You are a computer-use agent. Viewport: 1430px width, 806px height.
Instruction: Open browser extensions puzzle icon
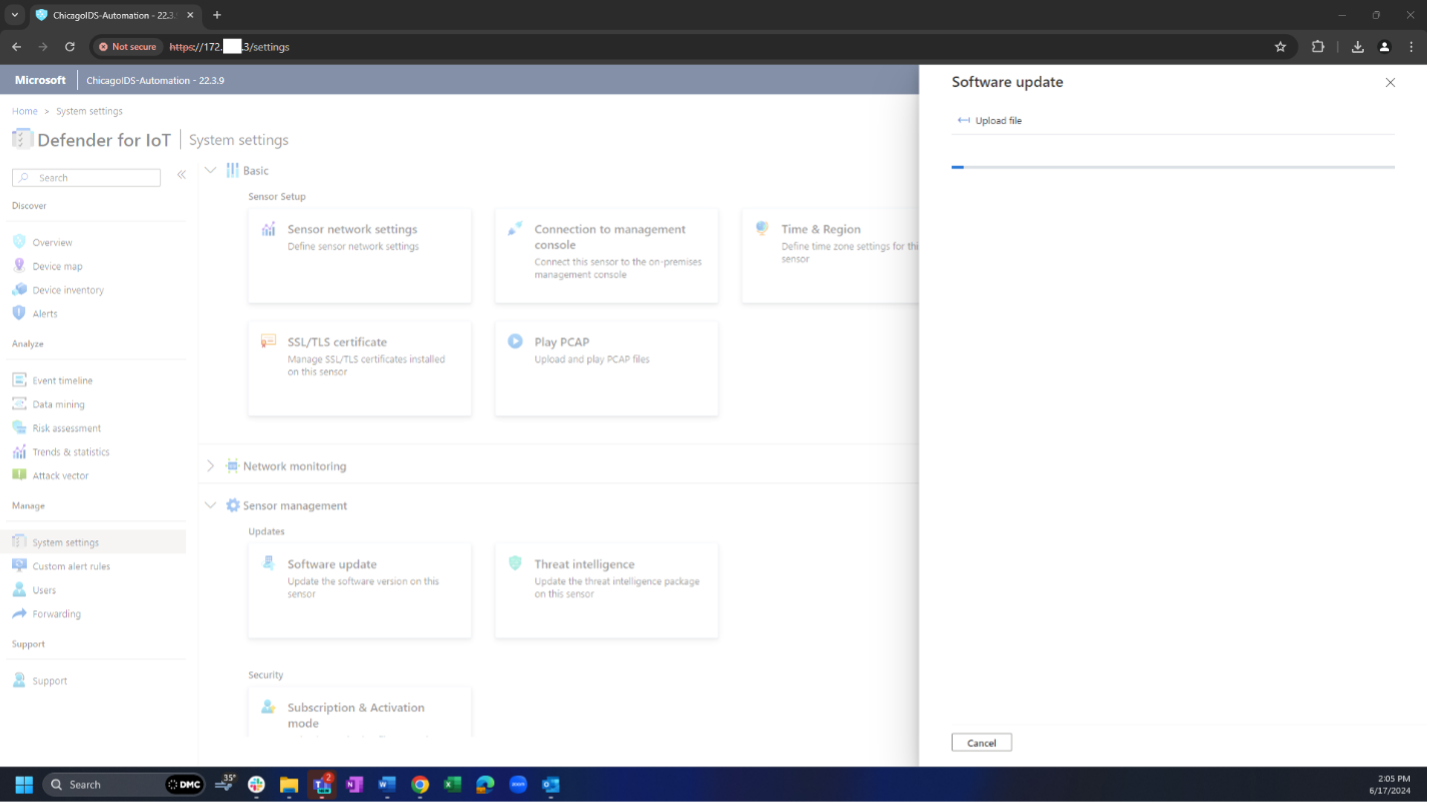1318,47
